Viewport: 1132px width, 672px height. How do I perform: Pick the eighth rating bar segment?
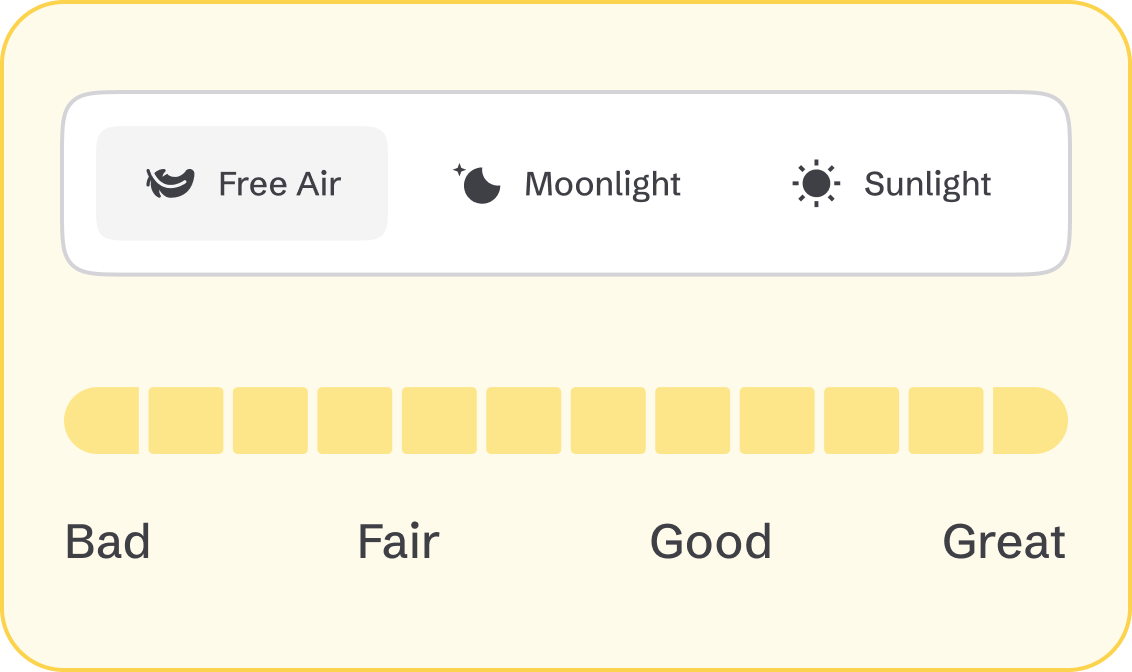tap(693, 421)
